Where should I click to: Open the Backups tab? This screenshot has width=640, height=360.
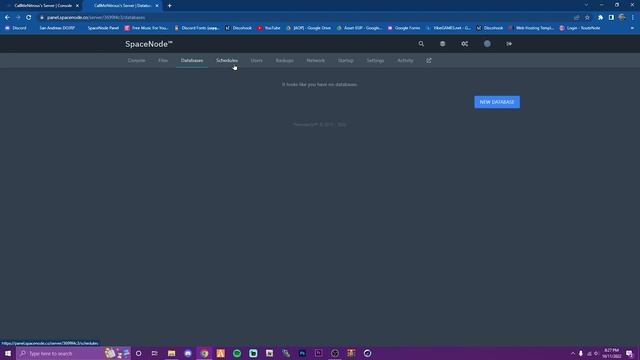pos(284,60)
